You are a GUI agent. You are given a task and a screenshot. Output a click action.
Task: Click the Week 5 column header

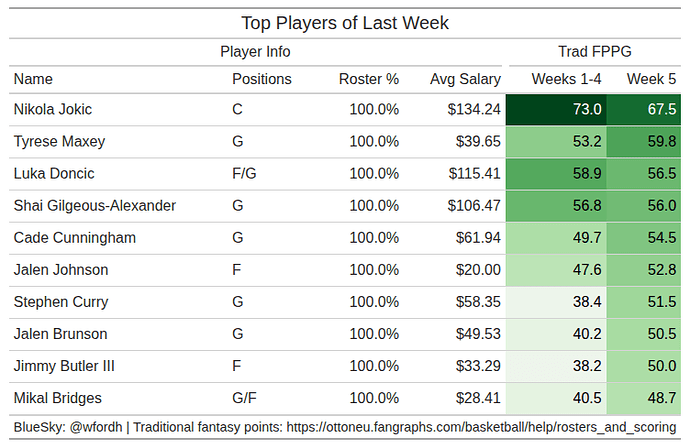[652, 79]
